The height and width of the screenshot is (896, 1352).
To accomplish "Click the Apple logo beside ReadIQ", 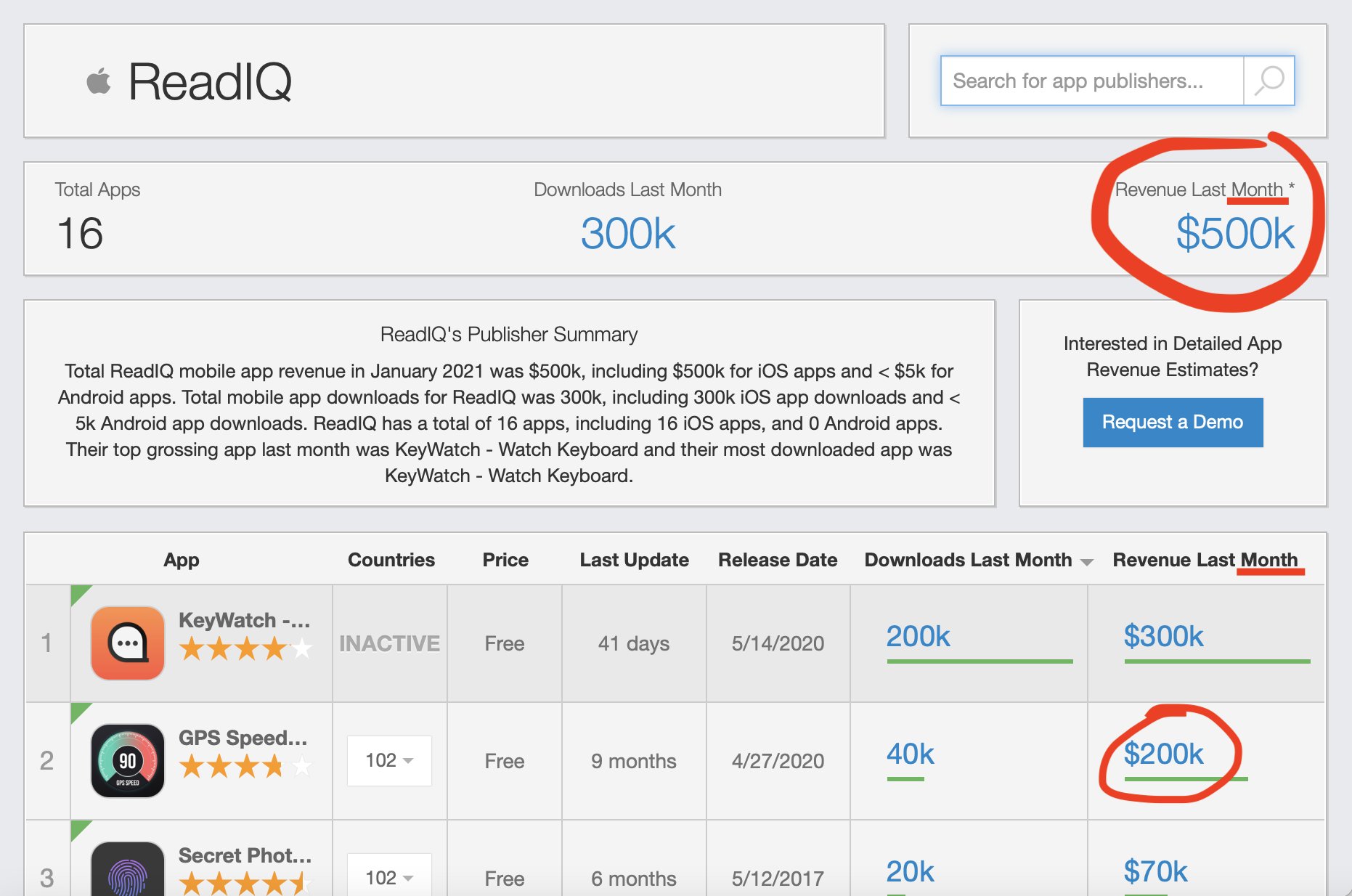I will [99, 81].
